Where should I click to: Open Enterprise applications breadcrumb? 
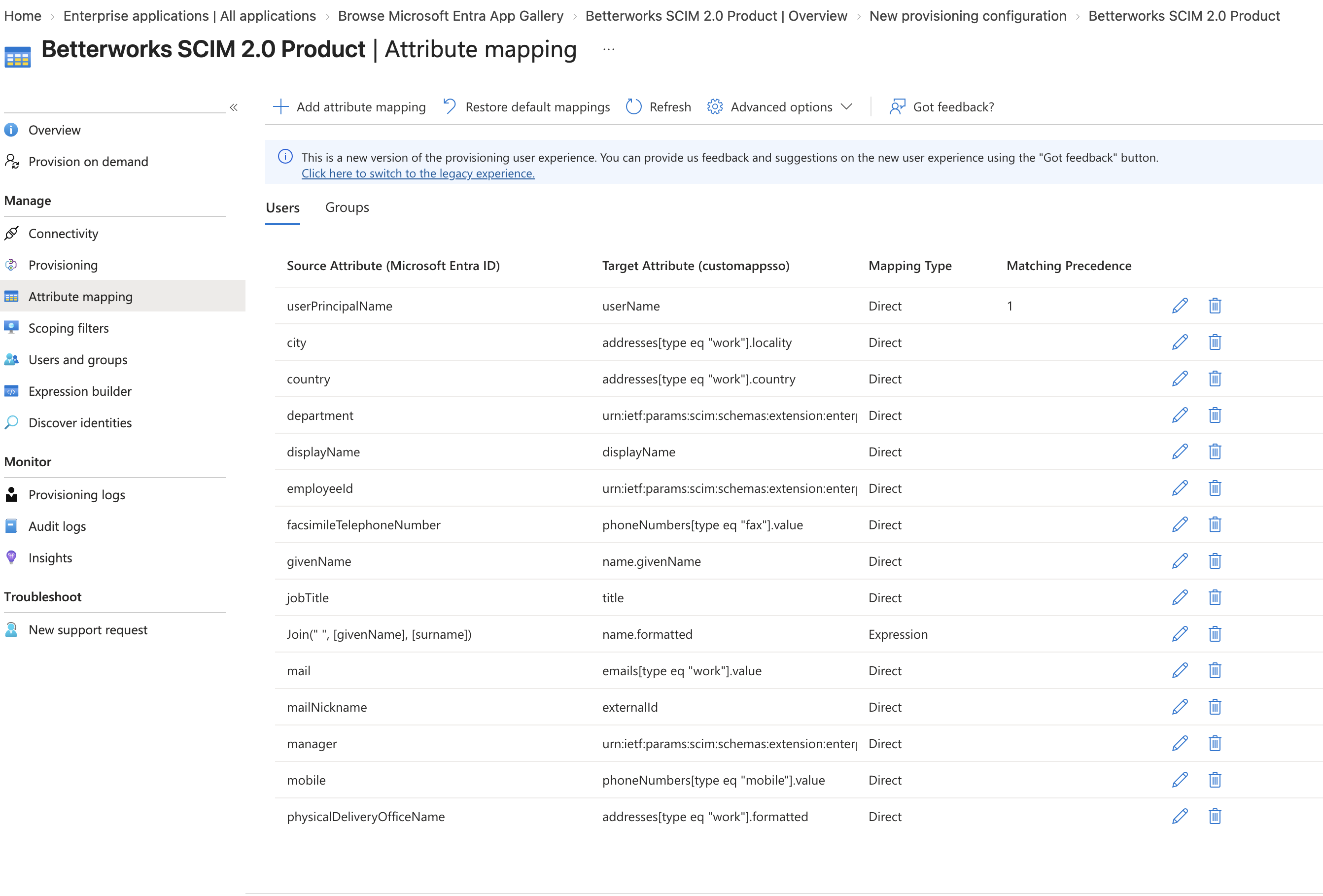point(190,16)
